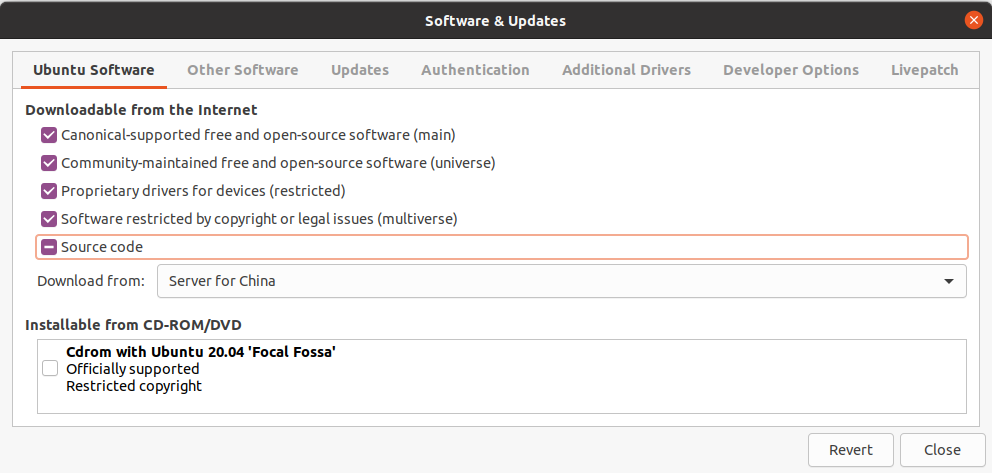Click the dropdown arrow beside Server for China
Viewport: 992px width, 473px height.
click(948, 281)
